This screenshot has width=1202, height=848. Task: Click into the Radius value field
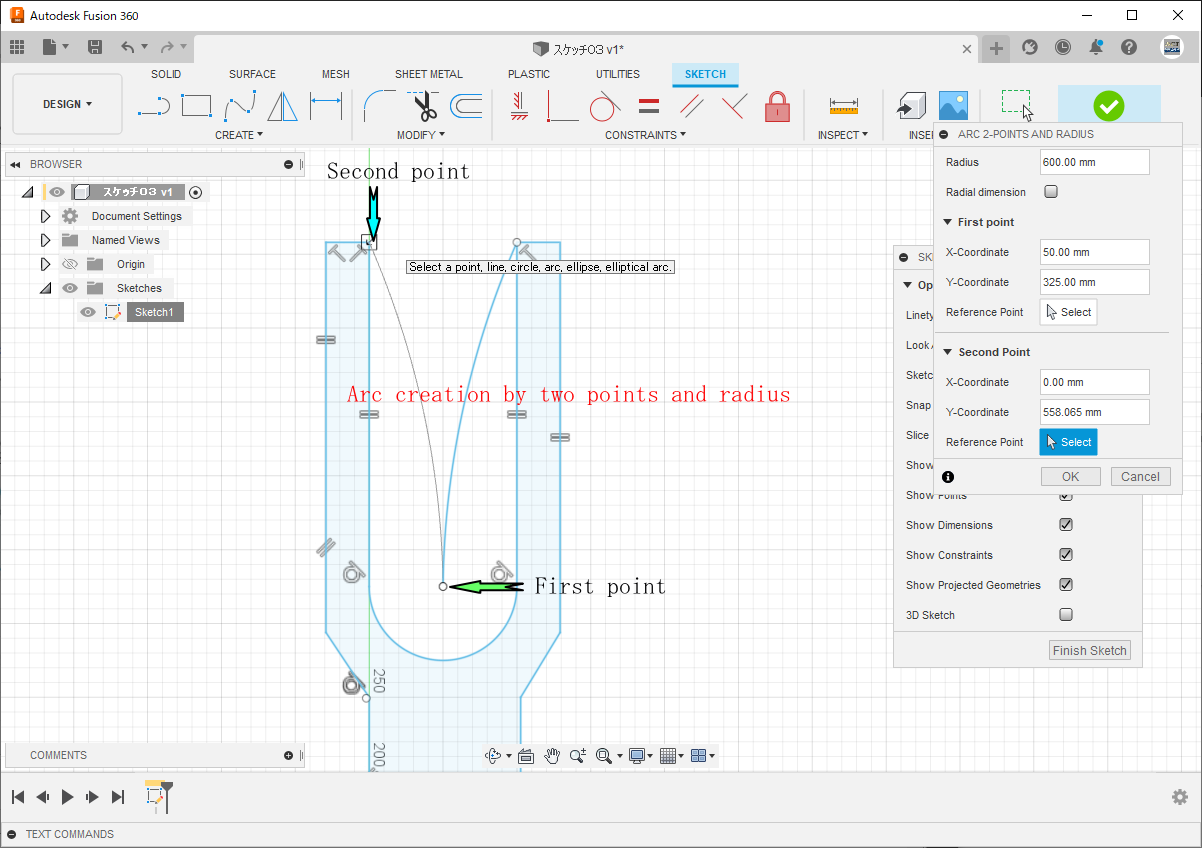[x=1094, y=162]
